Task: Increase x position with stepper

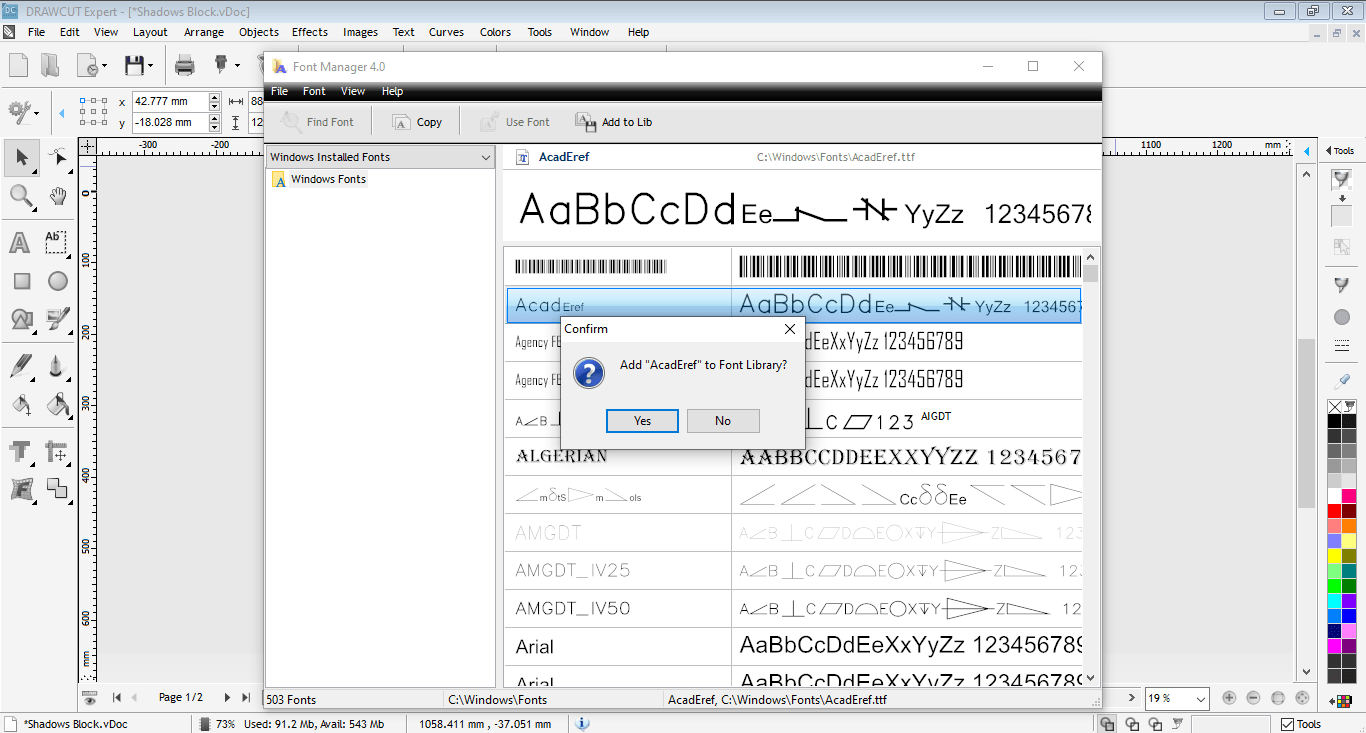Action: click(x=214, y=97)
